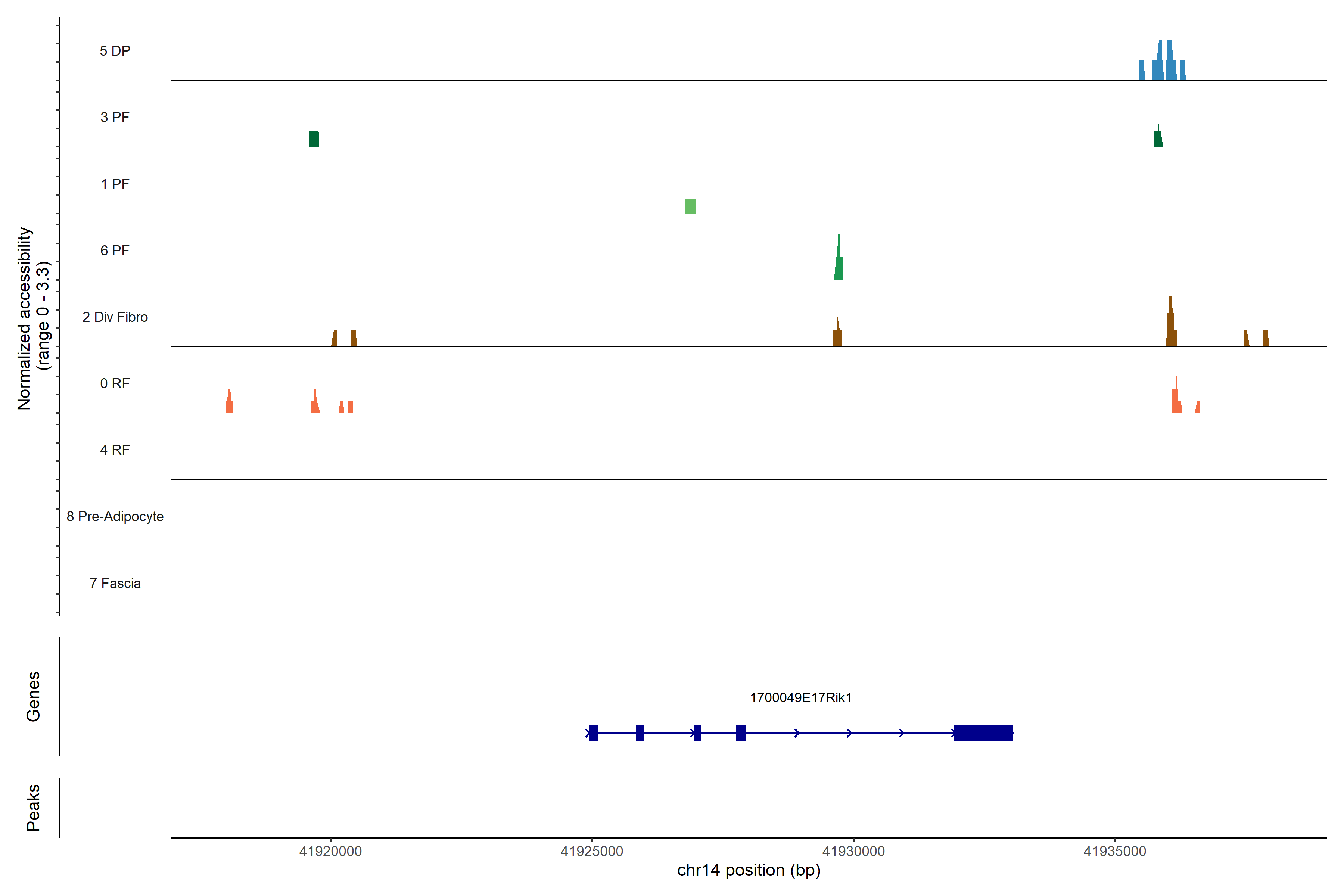Screen dimensions: 1344x896
Task: Click the Peaks panel label
Action: [33, 808]
